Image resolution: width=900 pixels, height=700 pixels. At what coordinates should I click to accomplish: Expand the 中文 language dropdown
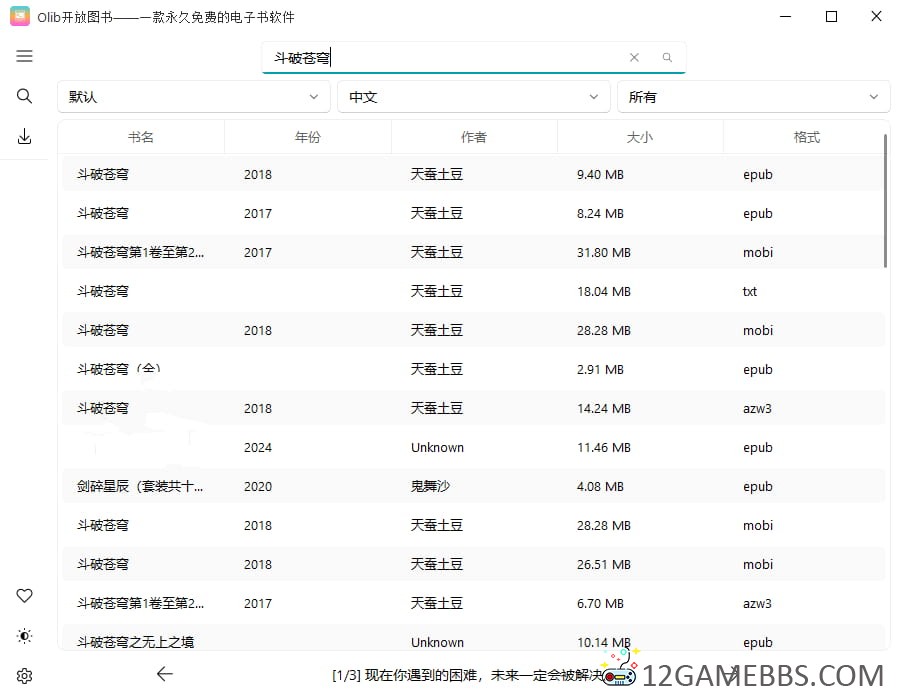click(473, 97)
